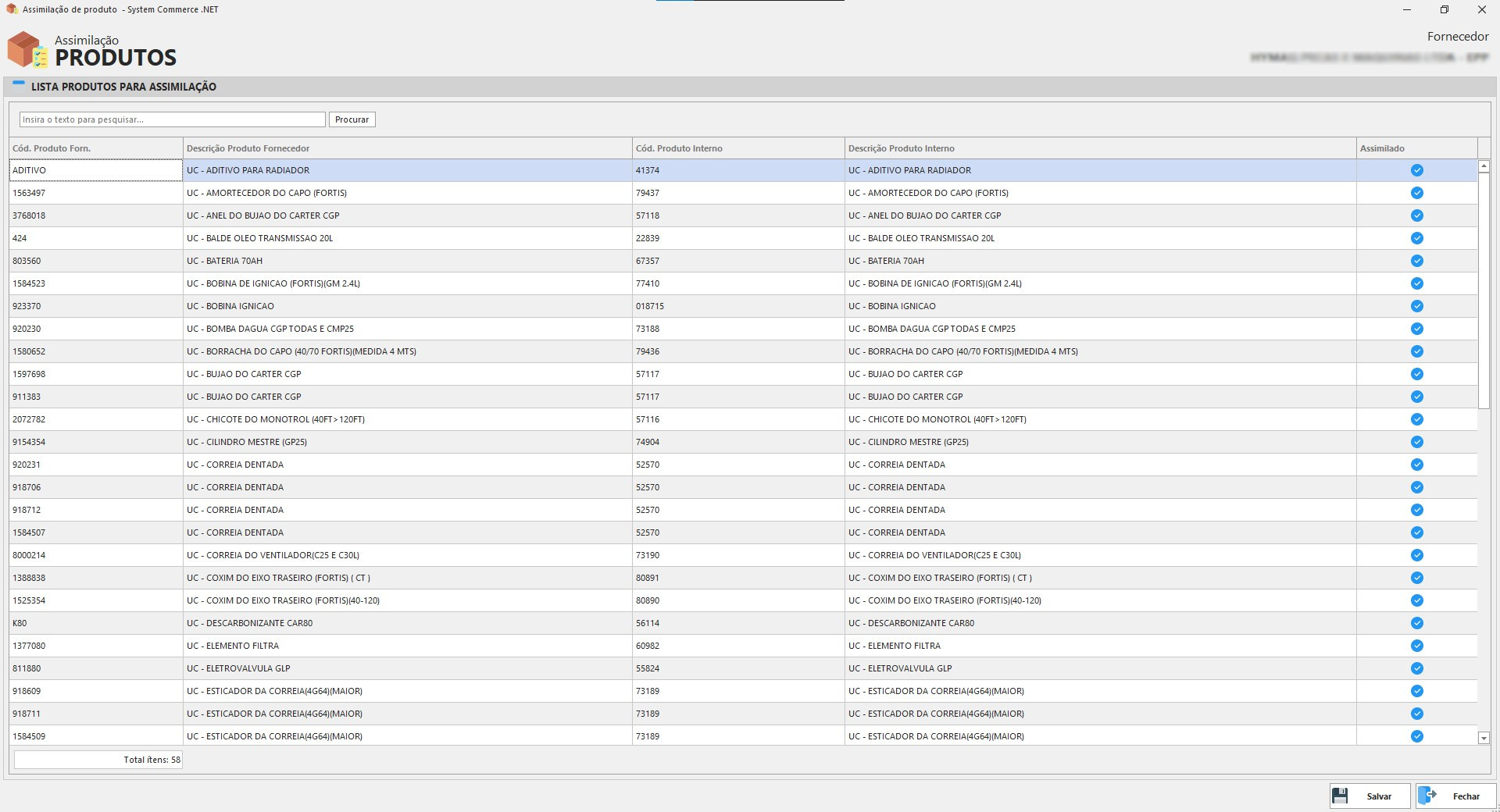Toggle assimilado status for ADITIVO PARA RADIADOR
The width and height of the screenshot is (1500, 812).
coord(1416,170)
